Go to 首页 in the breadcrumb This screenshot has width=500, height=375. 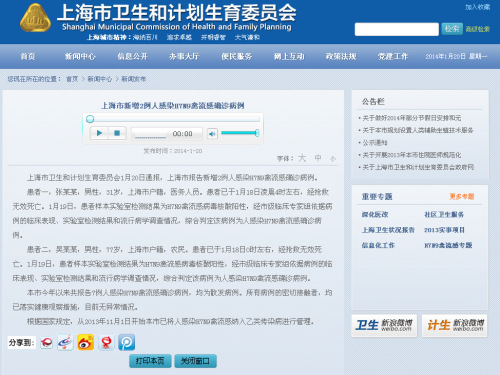[72, 79]
